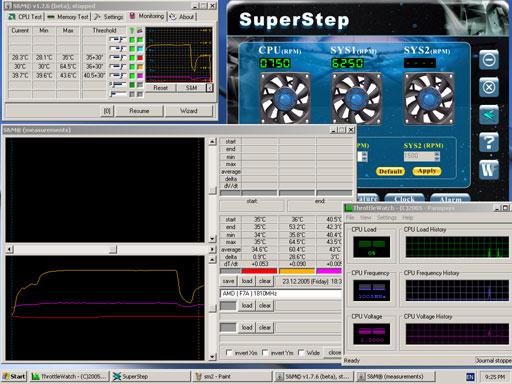Open the CPU Test tab in S&M
This screenshot has height=384, width=512.
tap(25, 16)
